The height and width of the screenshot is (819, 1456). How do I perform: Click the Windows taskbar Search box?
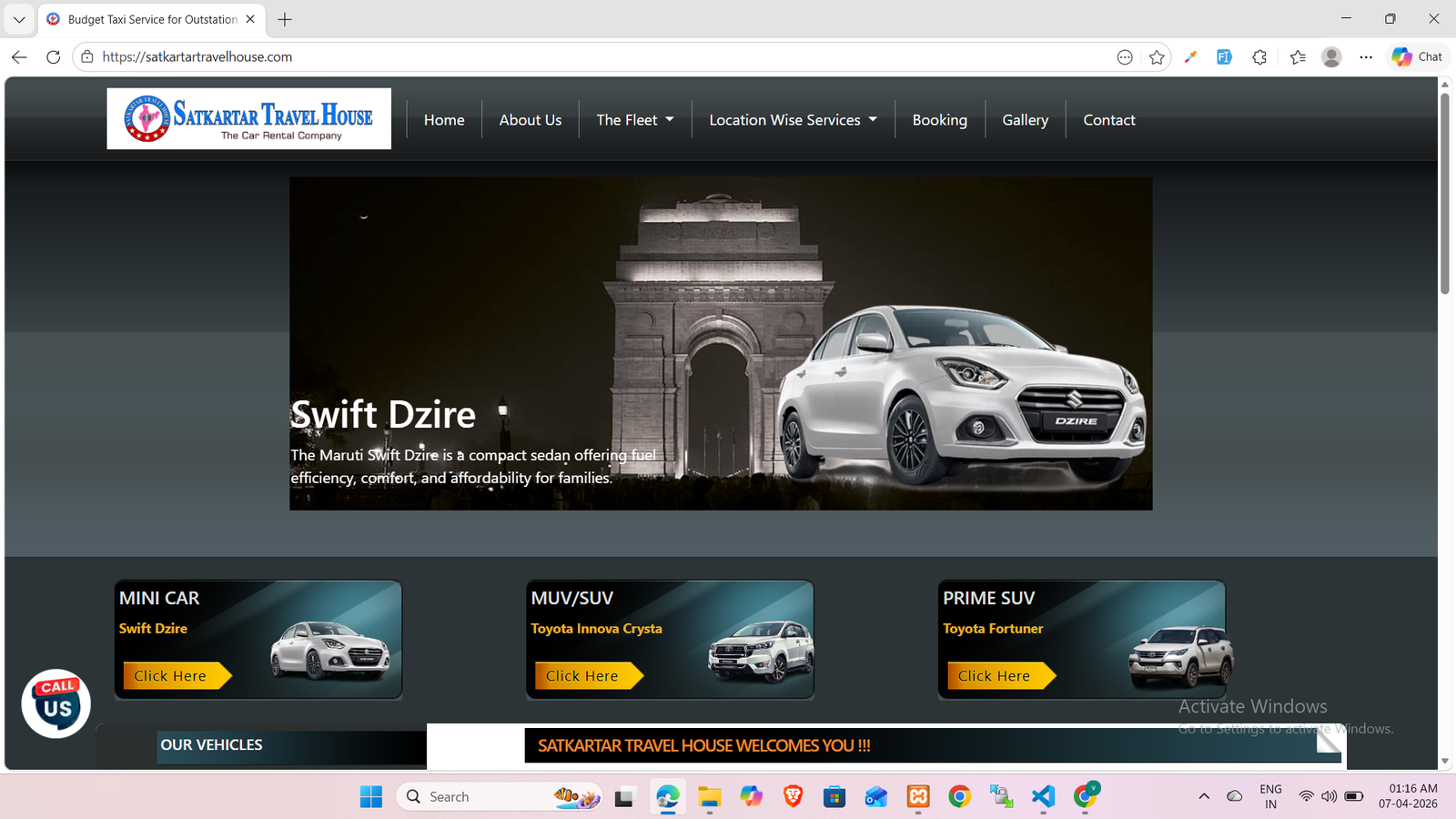499,796
